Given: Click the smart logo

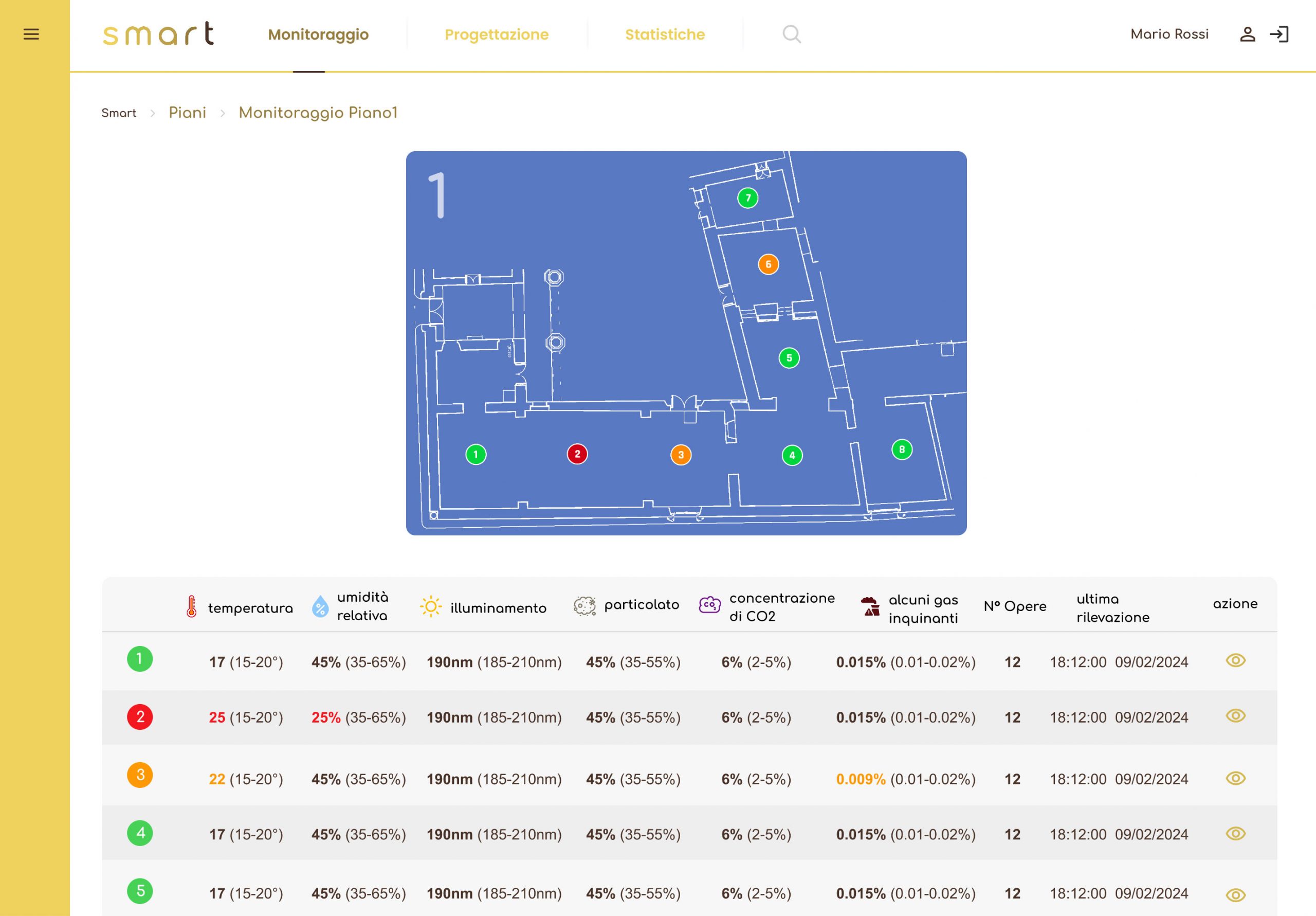Looking at the screenshot, I should tap(159, 34).
